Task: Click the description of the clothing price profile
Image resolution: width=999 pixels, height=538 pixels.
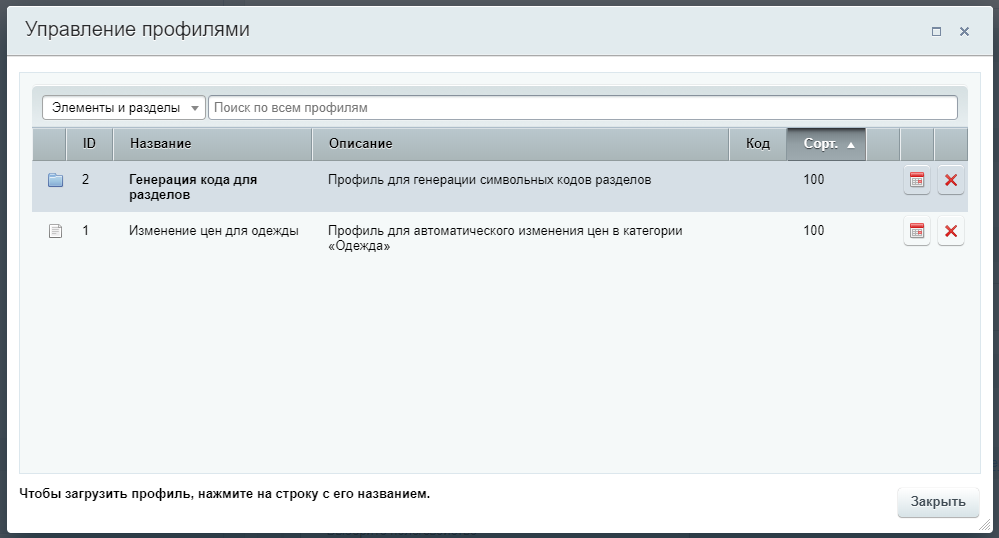Action: click(x=505, y=238)
